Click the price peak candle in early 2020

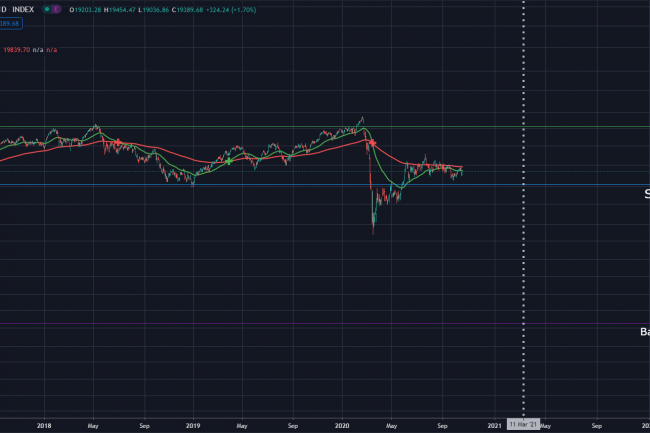[362, 118]
